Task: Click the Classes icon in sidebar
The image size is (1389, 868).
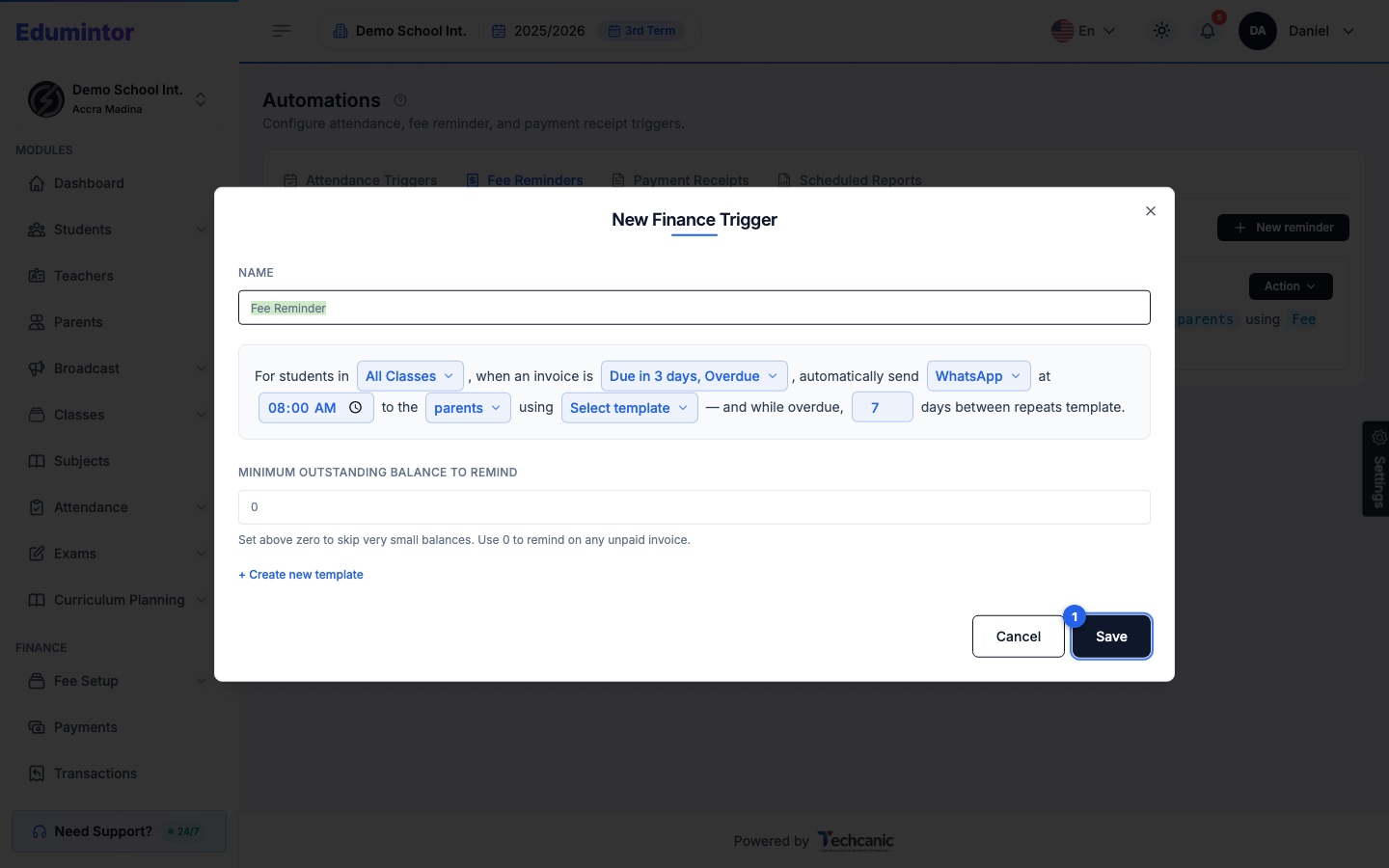Action: [x=37, y=415]
